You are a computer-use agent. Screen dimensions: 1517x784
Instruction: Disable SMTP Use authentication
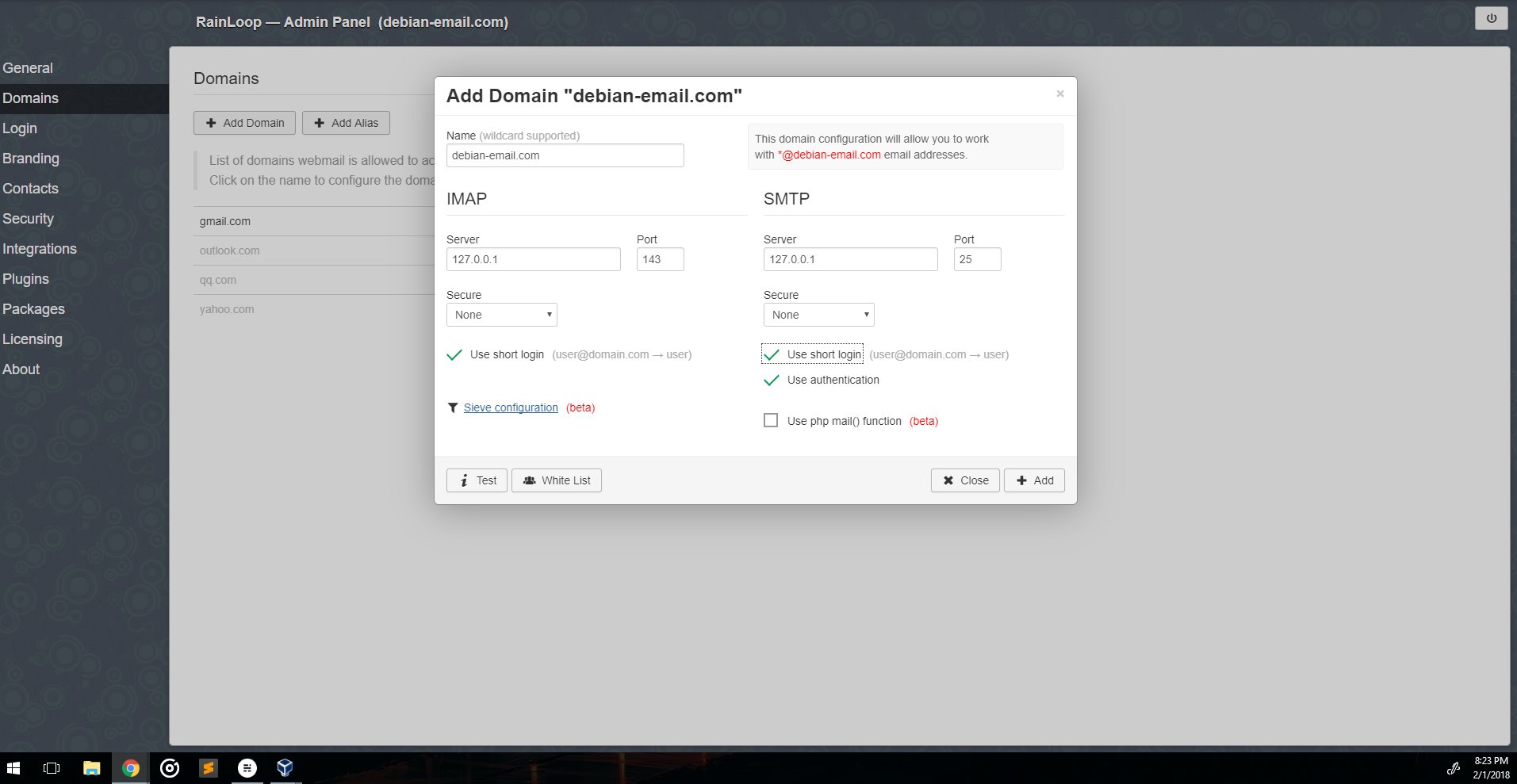771,381
